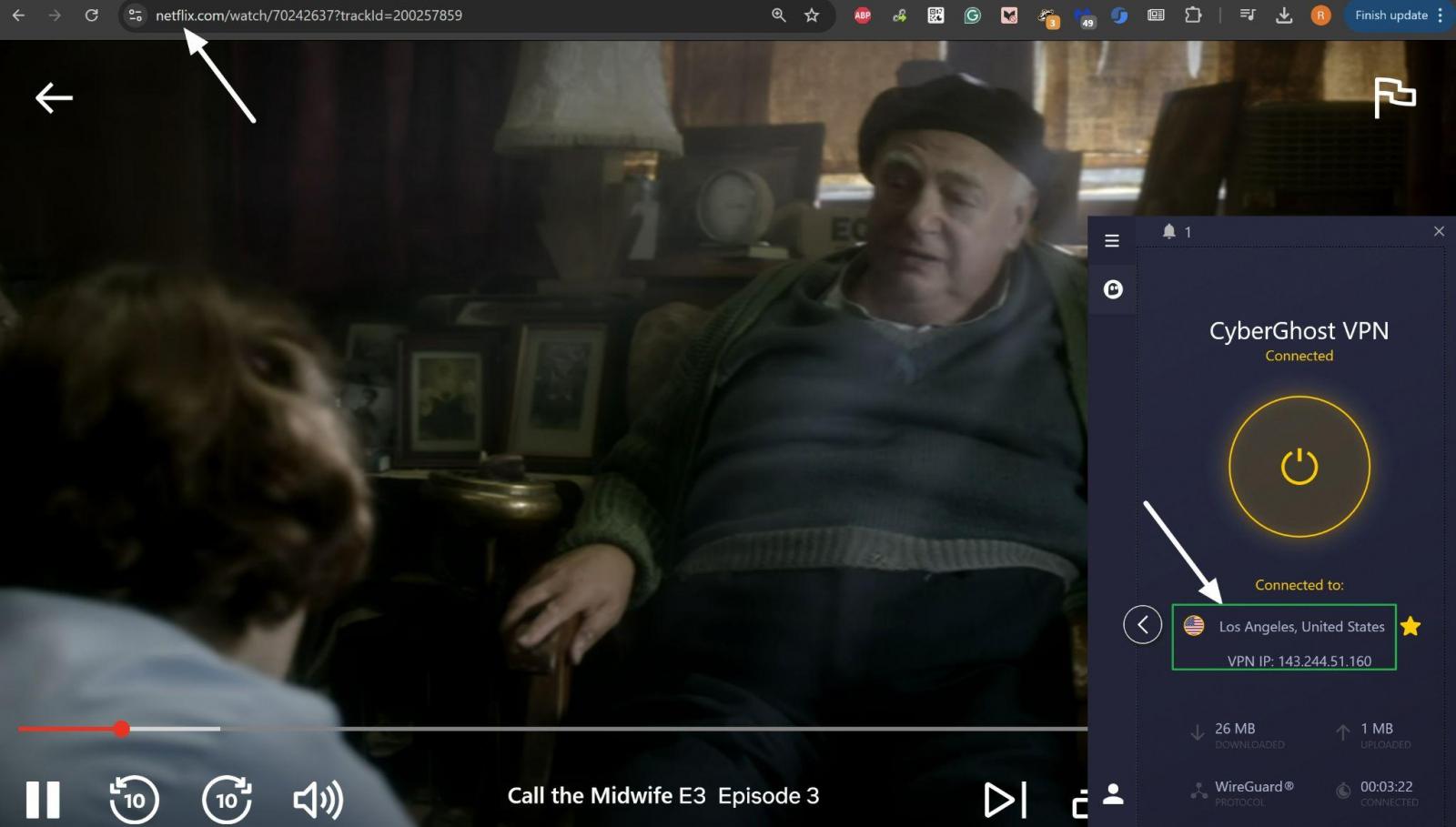This screenshot has height=827, width=1456.
Task: Toggle favorite star for Los Angeles server
Action: click(1410, 626)
